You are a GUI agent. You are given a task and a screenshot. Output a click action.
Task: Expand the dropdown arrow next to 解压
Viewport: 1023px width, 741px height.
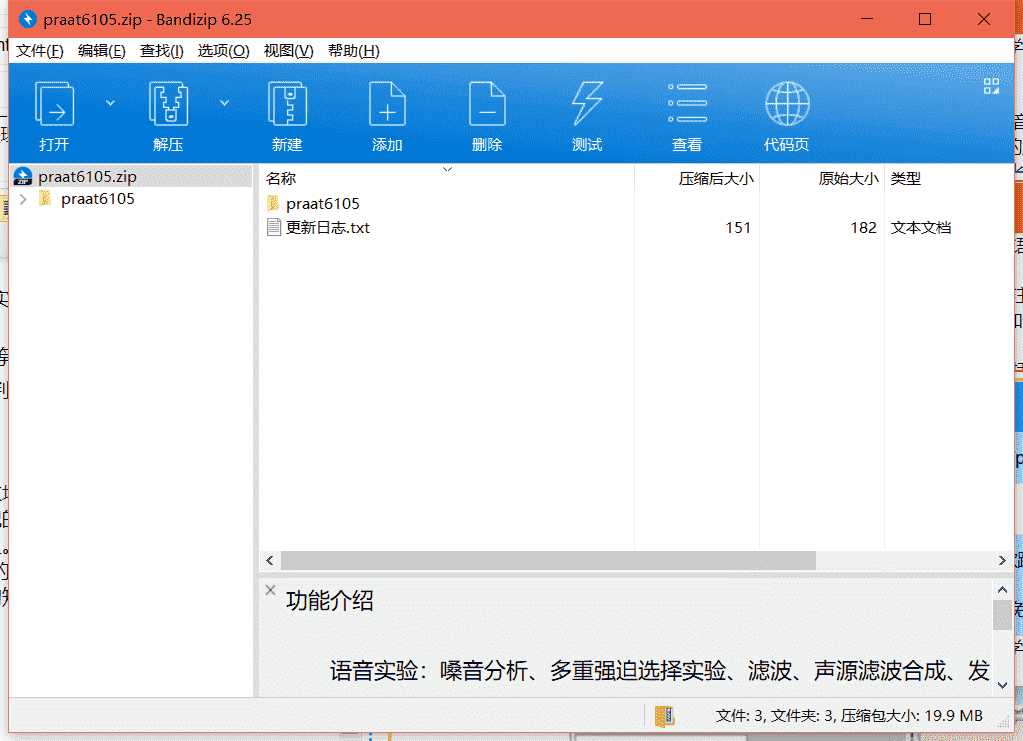(x=224, y=103)
